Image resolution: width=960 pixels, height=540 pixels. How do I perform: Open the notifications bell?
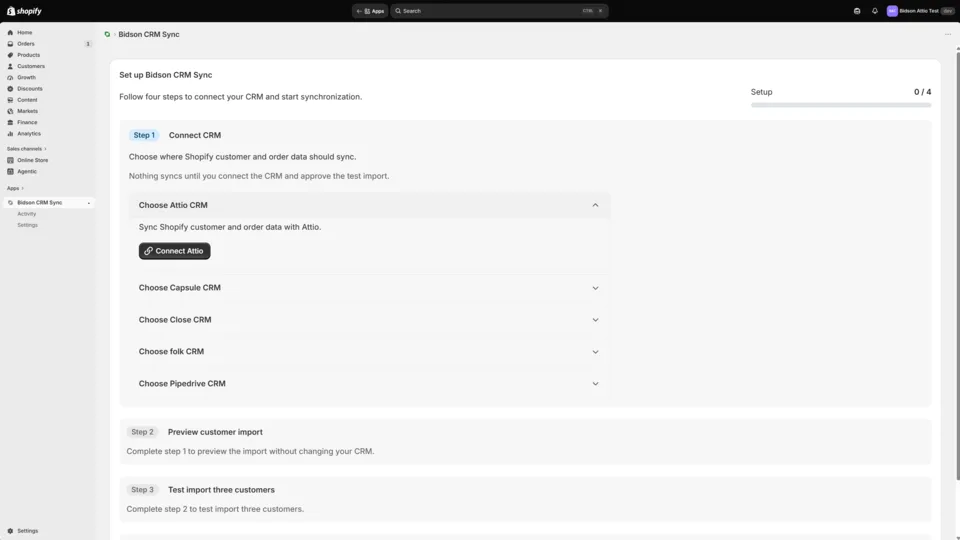pyautogui.click(x=875, y=11)
